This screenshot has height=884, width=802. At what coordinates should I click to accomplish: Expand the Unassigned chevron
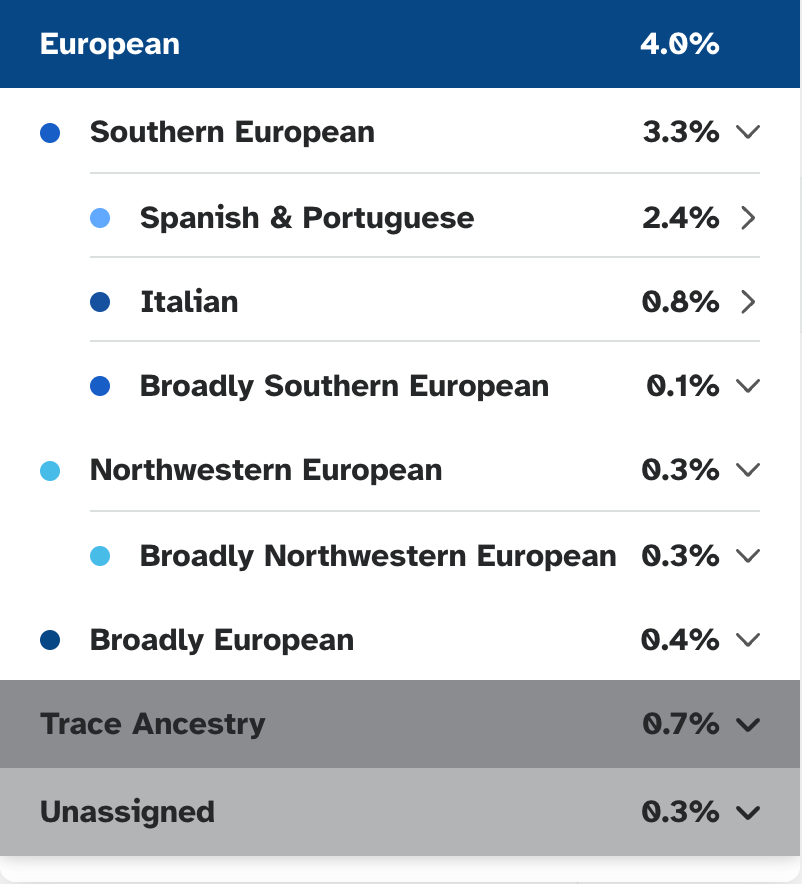click(748, 812)
